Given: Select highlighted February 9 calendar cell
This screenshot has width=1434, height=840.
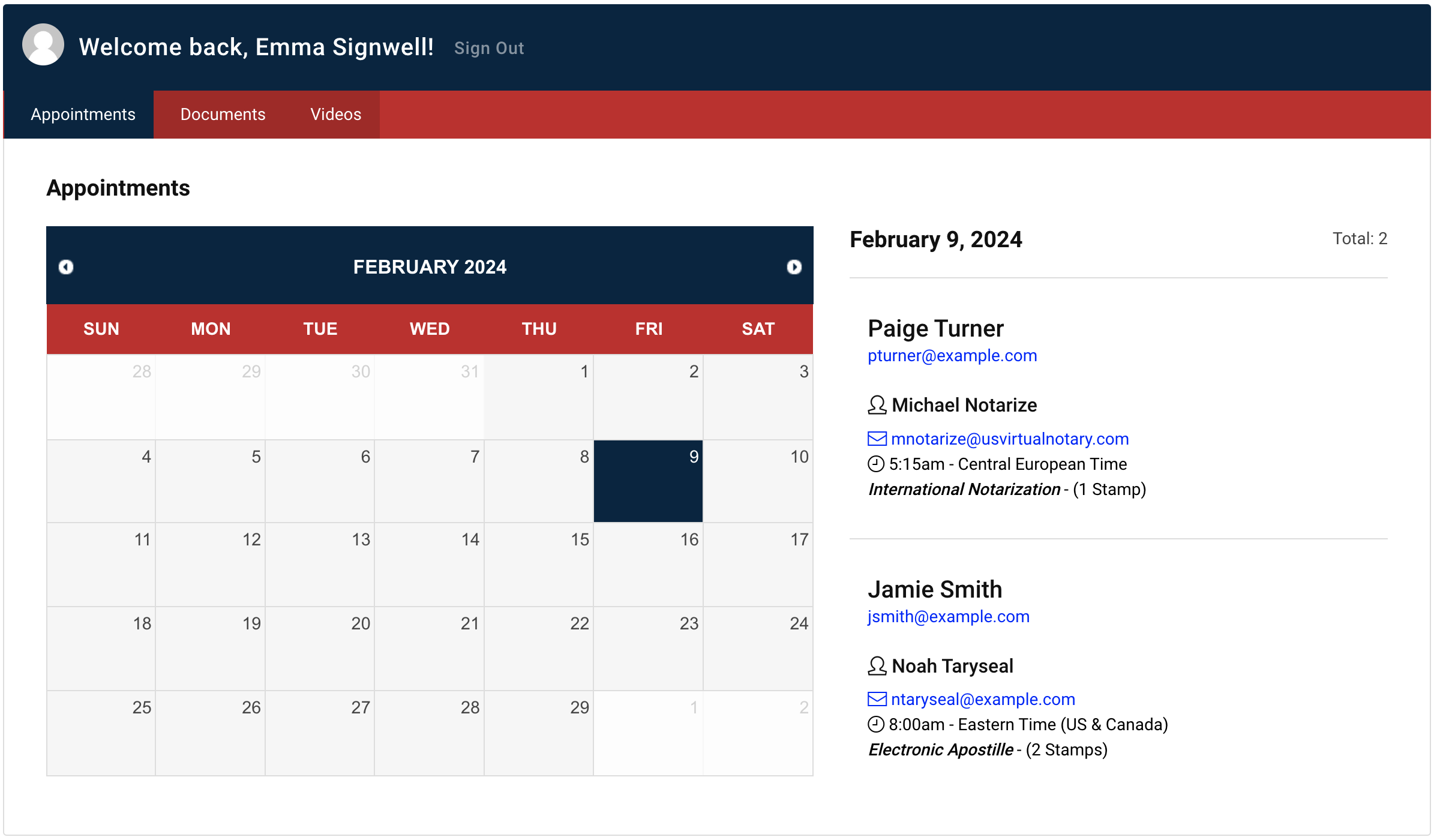Looking at the screenshot, I should (648, 481).
